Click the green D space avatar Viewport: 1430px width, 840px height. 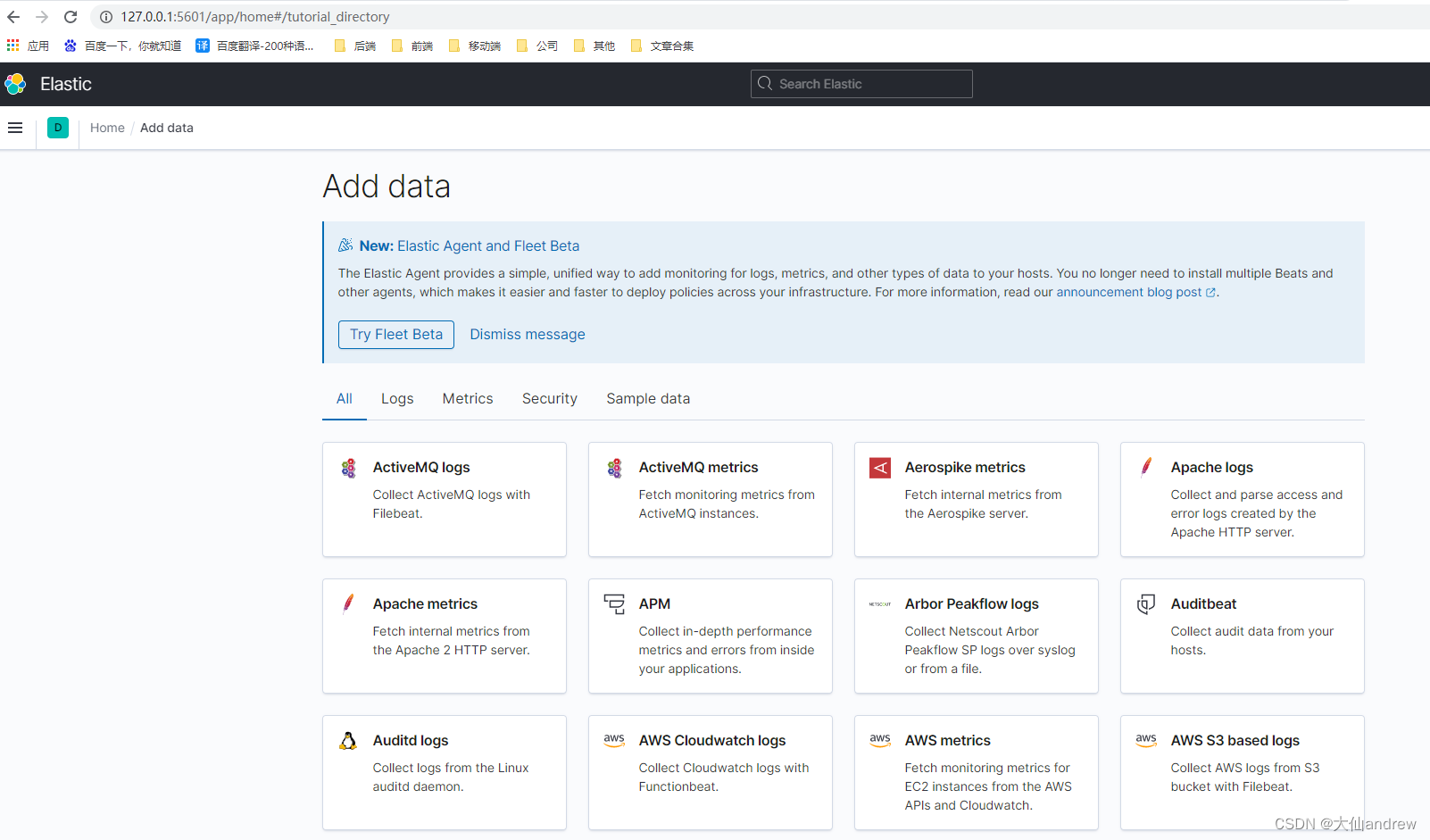coord(58,128)
